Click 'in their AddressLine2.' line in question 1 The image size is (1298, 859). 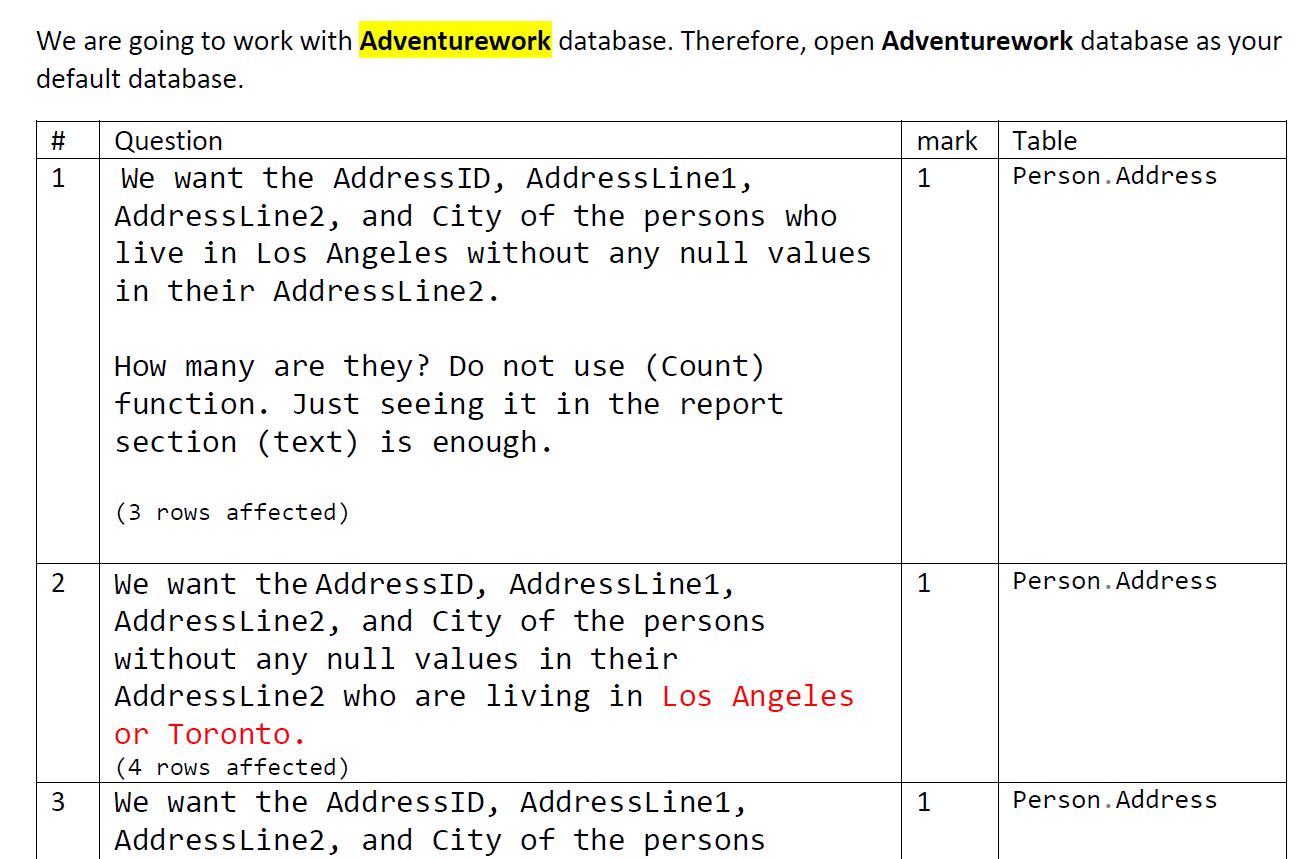tap(307, 292)
